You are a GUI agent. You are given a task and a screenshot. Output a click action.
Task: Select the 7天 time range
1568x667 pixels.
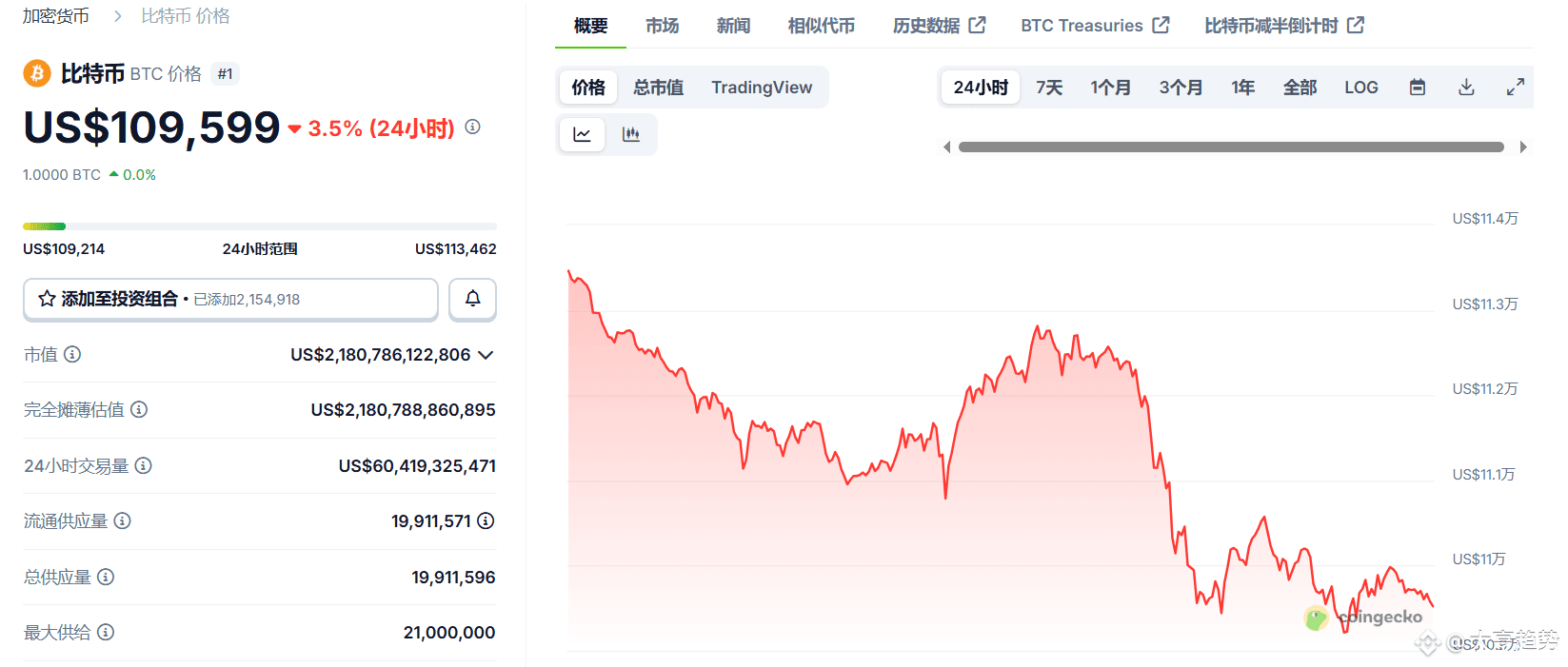(1049, 88)
